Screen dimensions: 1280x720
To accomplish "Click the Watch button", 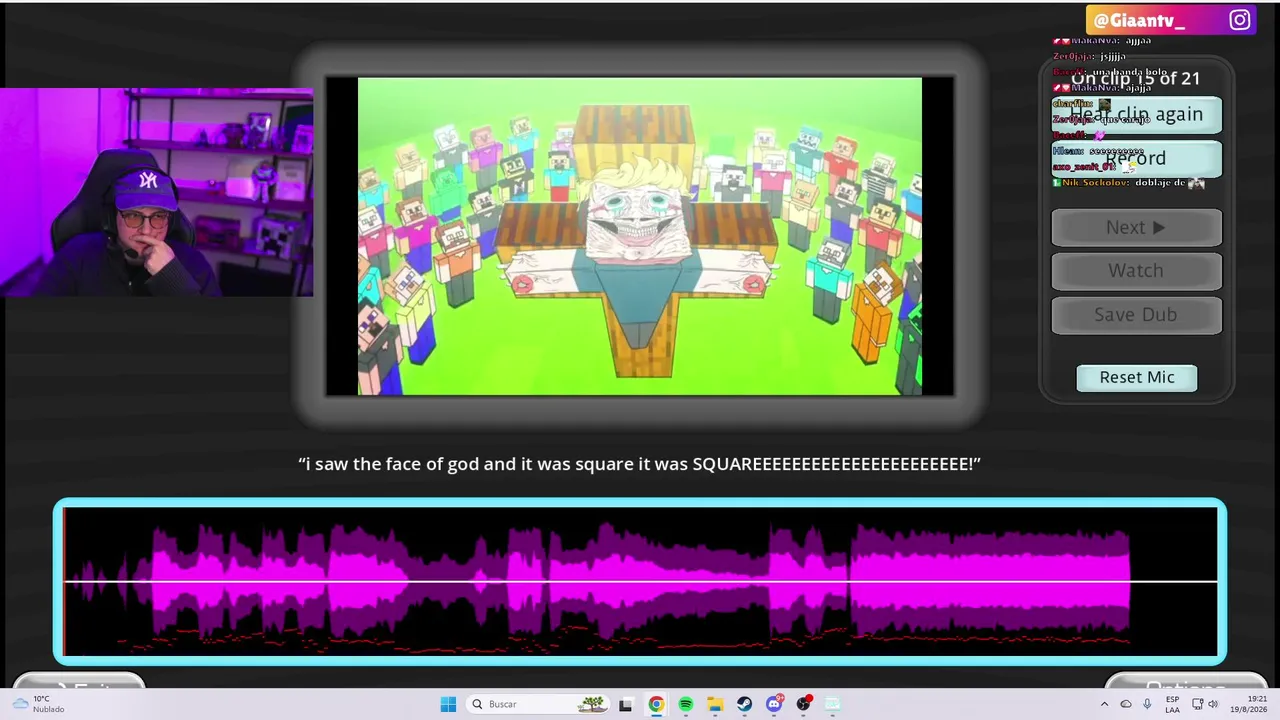I will coord(1136,271).
